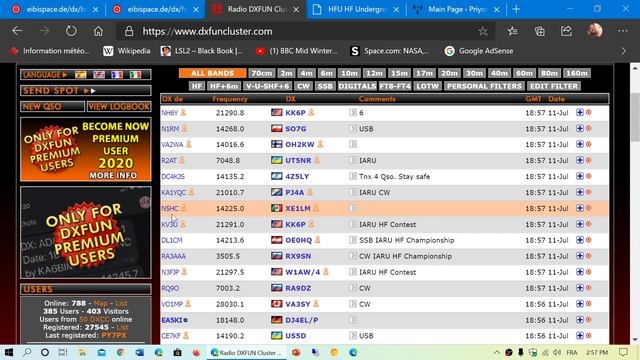
Task: Open browser home page
Action: [x=98, y=31]
